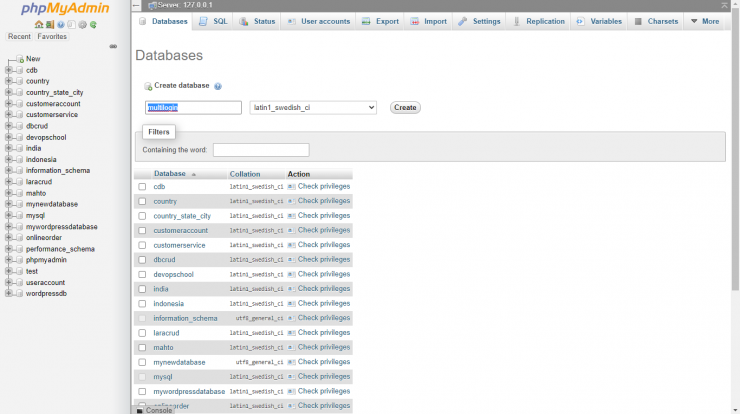This screenshot has width=740, height=414.
Task: Click the database icon next to test in sidebar
Action: [x=20, y=271]
